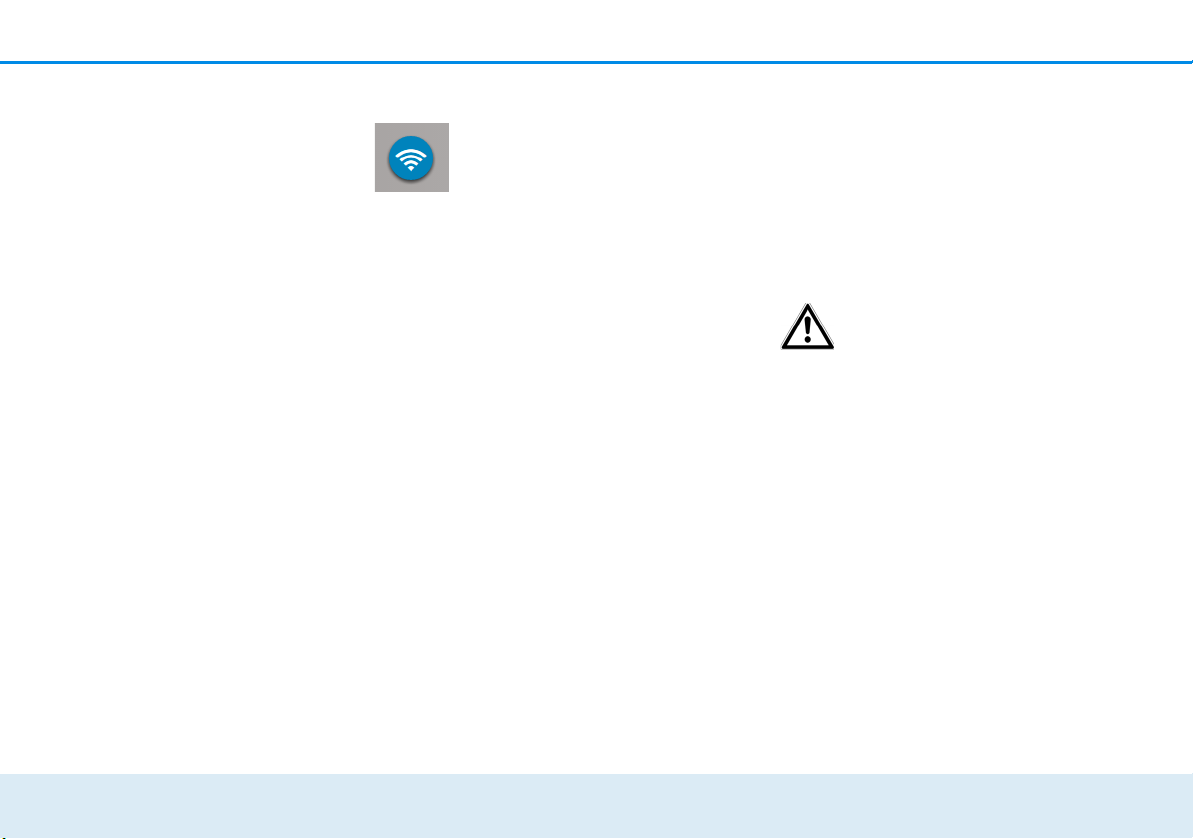Click the light blue footer bar
Screen dimensions: 1193x839
[x=596, y=806]
